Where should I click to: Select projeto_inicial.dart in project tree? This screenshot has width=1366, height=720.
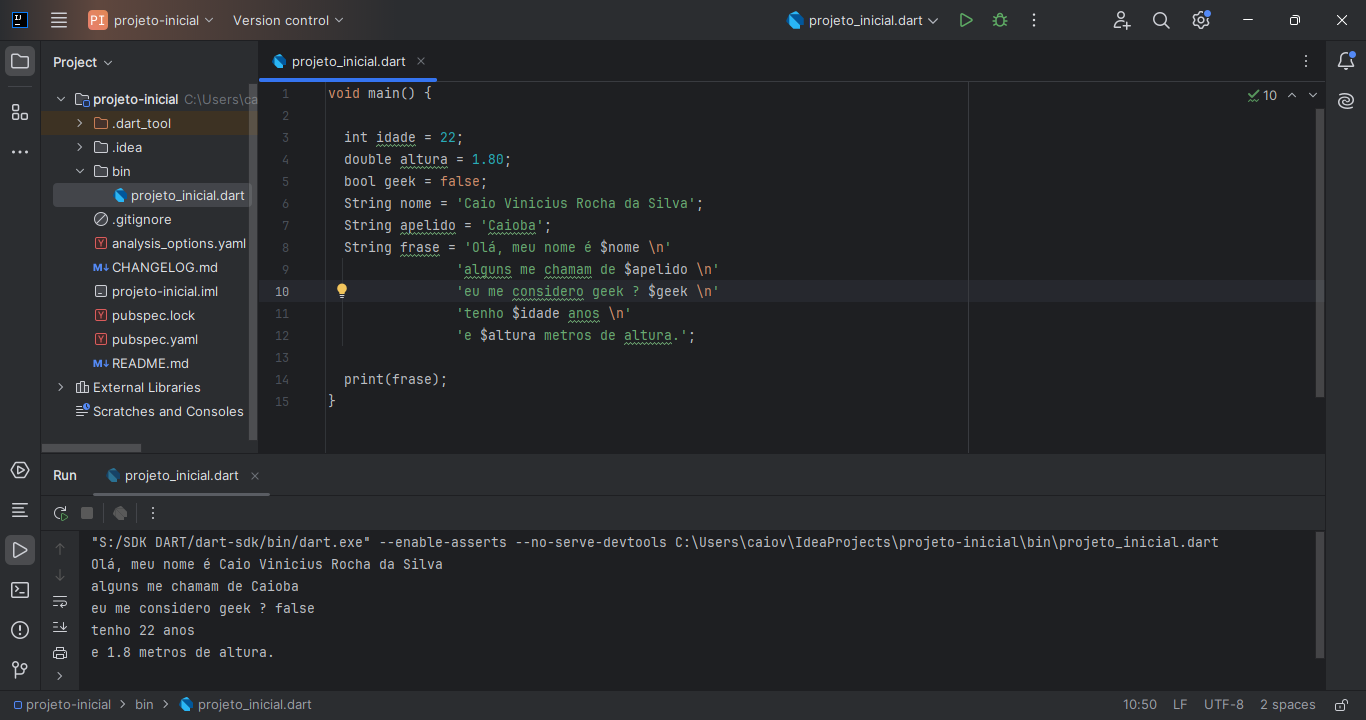[150, 195]
